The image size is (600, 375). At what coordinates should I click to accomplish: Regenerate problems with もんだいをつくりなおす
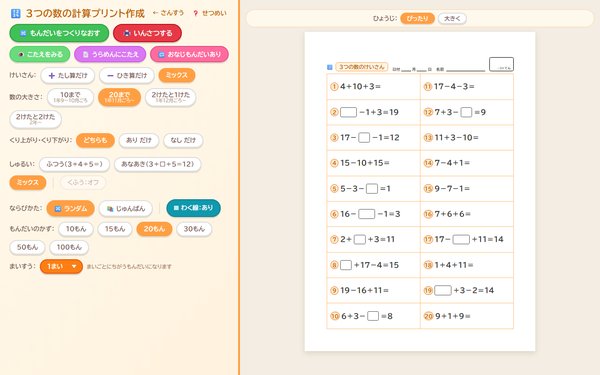click(x=59, y=33)
